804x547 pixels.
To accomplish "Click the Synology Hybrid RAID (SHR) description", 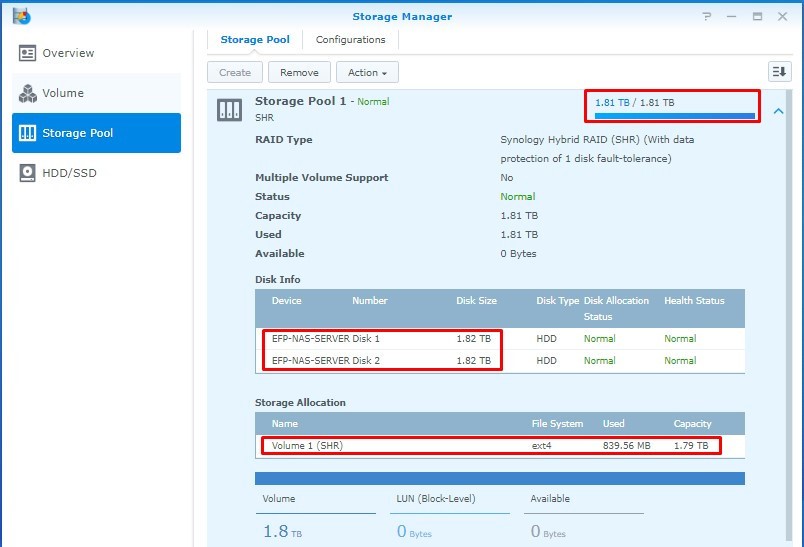I will [x=597, y=149].
